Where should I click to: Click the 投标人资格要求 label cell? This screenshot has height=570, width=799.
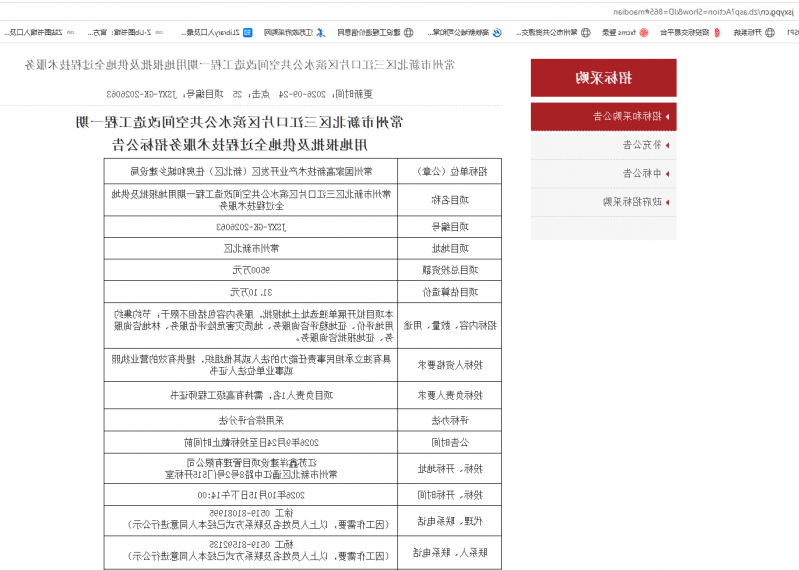(449, 365)
